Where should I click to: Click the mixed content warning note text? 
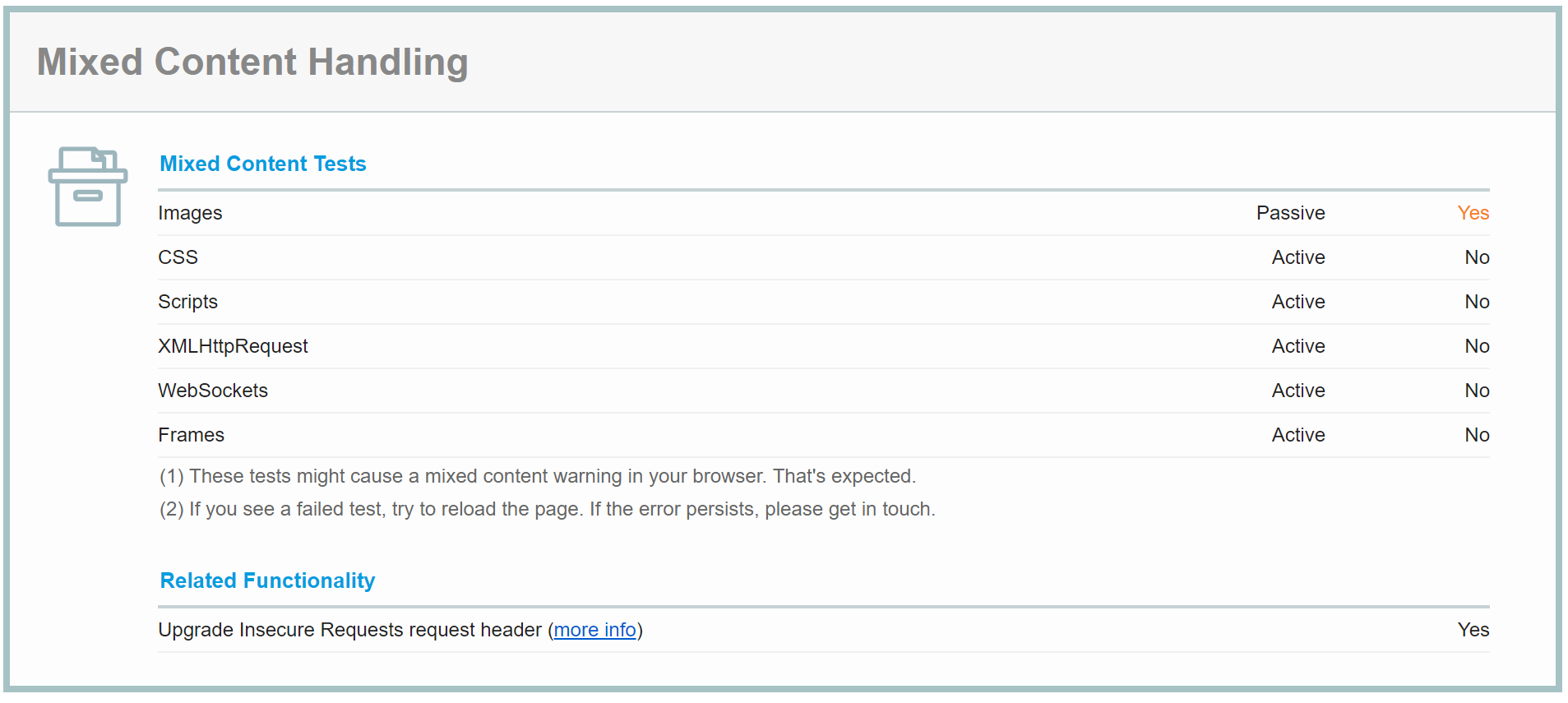[x=538, y=476]
